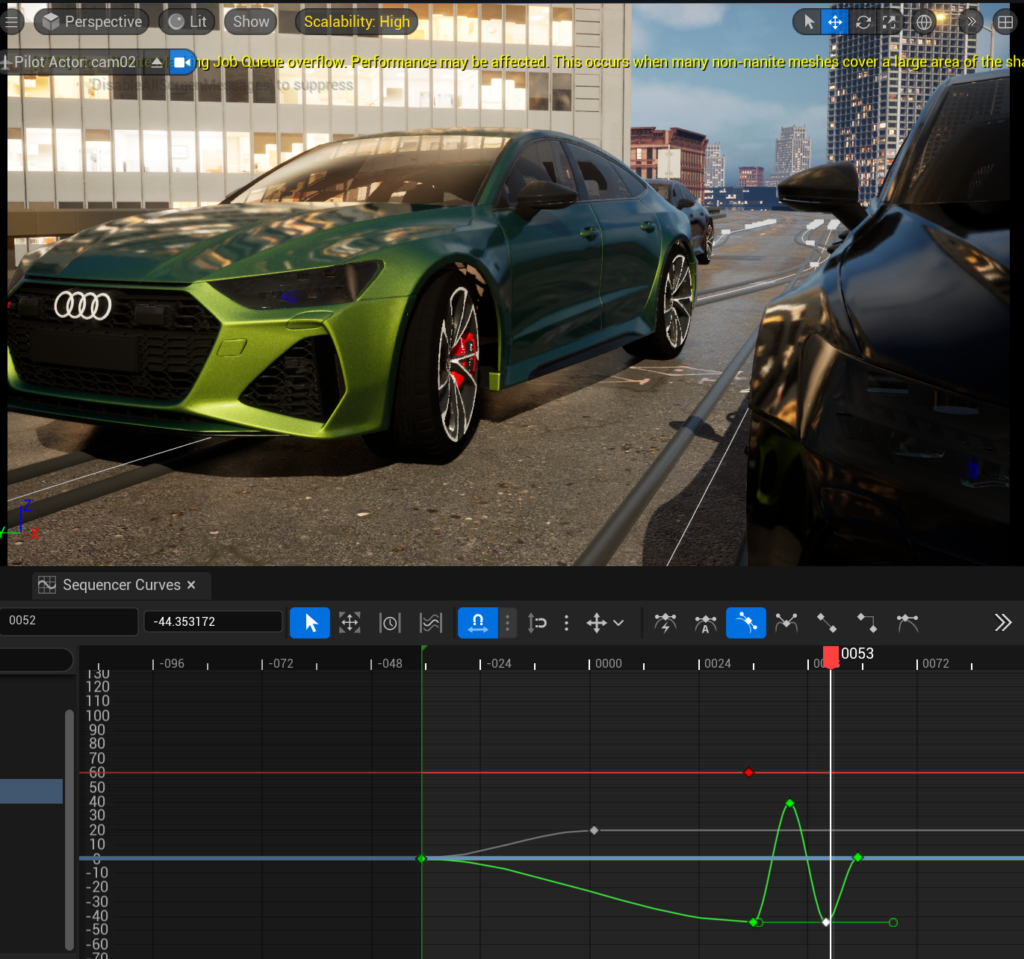Image resolution: width=1024 pixels, height=959 pixels.
Task: Open the viewport layout grid button
Action: 1005,22
